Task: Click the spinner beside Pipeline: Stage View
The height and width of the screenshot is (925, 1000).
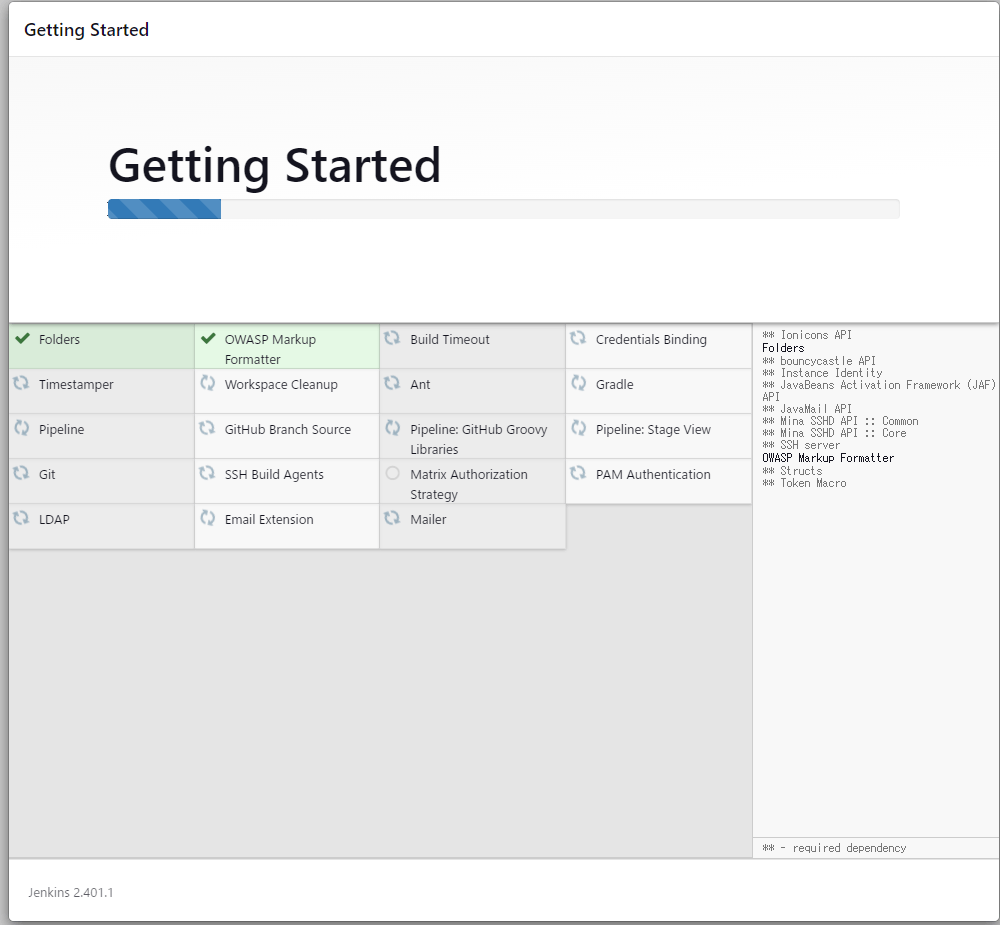Action: tap(578, 428)
